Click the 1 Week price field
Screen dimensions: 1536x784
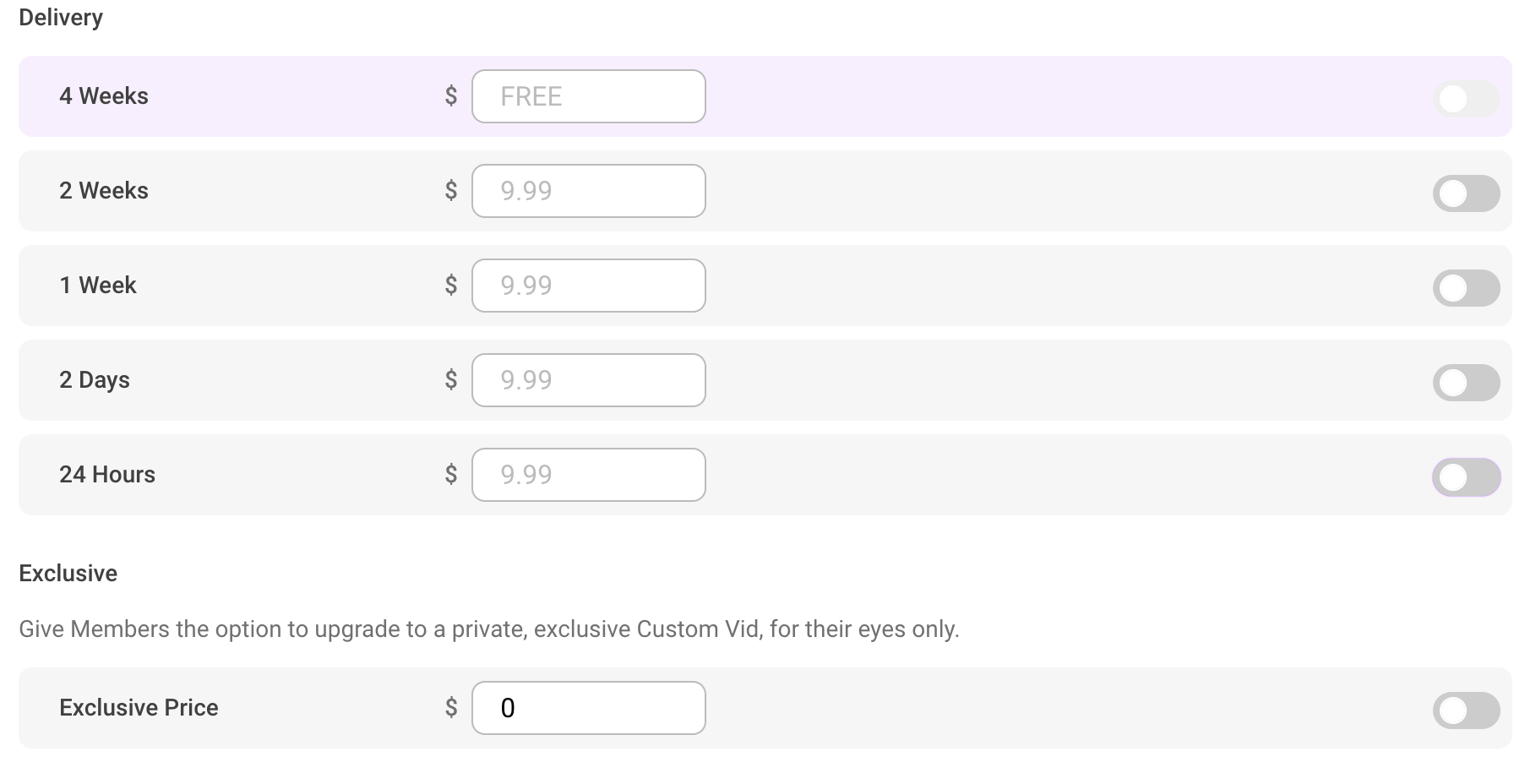click(x=588, y=286)
